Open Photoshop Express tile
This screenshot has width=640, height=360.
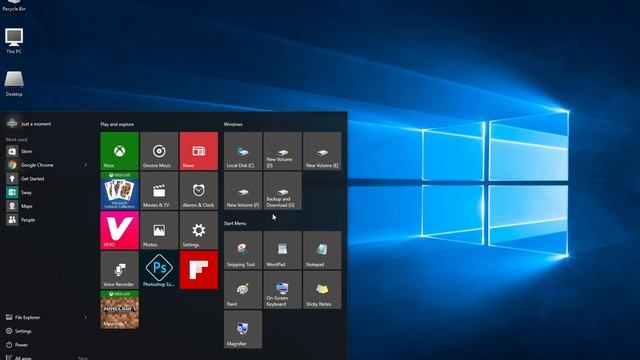pyautogui.click(x=159, y=270)
